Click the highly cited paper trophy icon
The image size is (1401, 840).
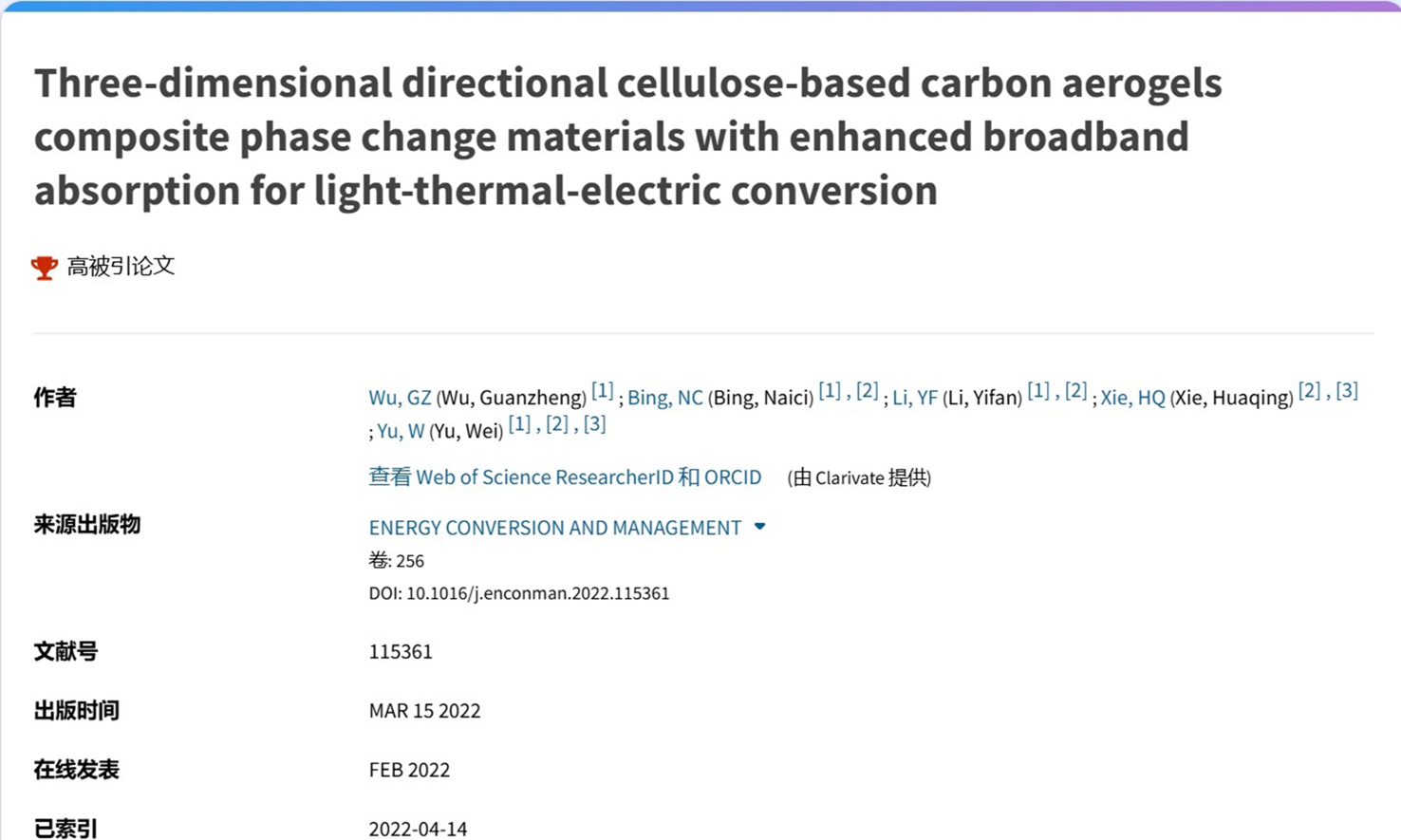[x=44, y=268]
